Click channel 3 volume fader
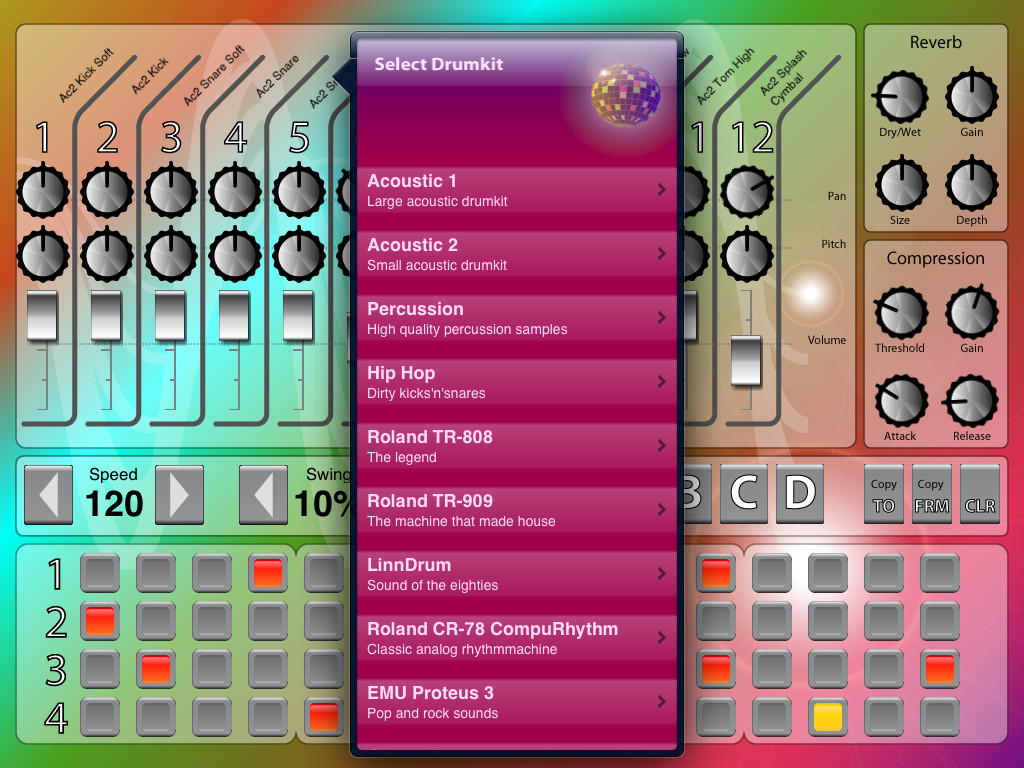The width and height of the screenshot is (1024, 768). pos(170,315)
